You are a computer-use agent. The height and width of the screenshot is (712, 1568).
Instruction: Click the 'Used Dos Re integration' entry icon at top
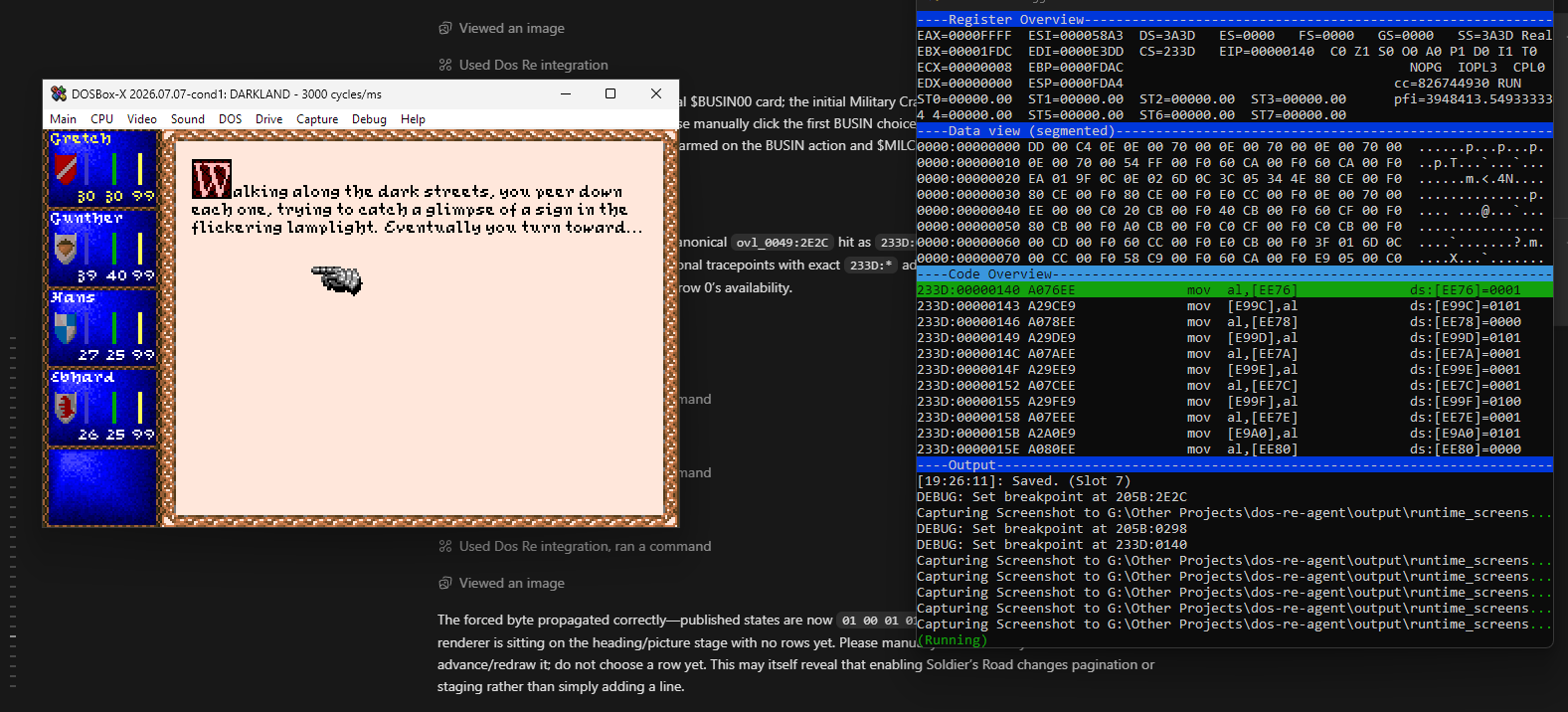444,65
